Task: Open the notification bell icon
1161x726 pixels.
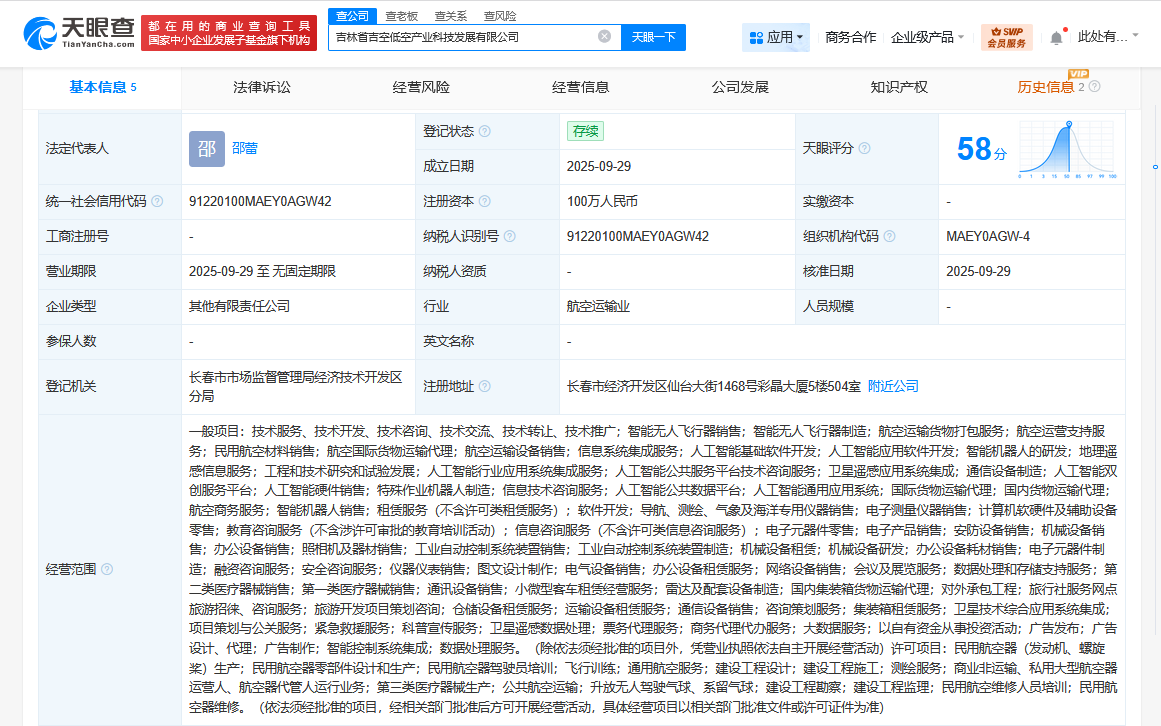Action: [x=1057, y=36]
